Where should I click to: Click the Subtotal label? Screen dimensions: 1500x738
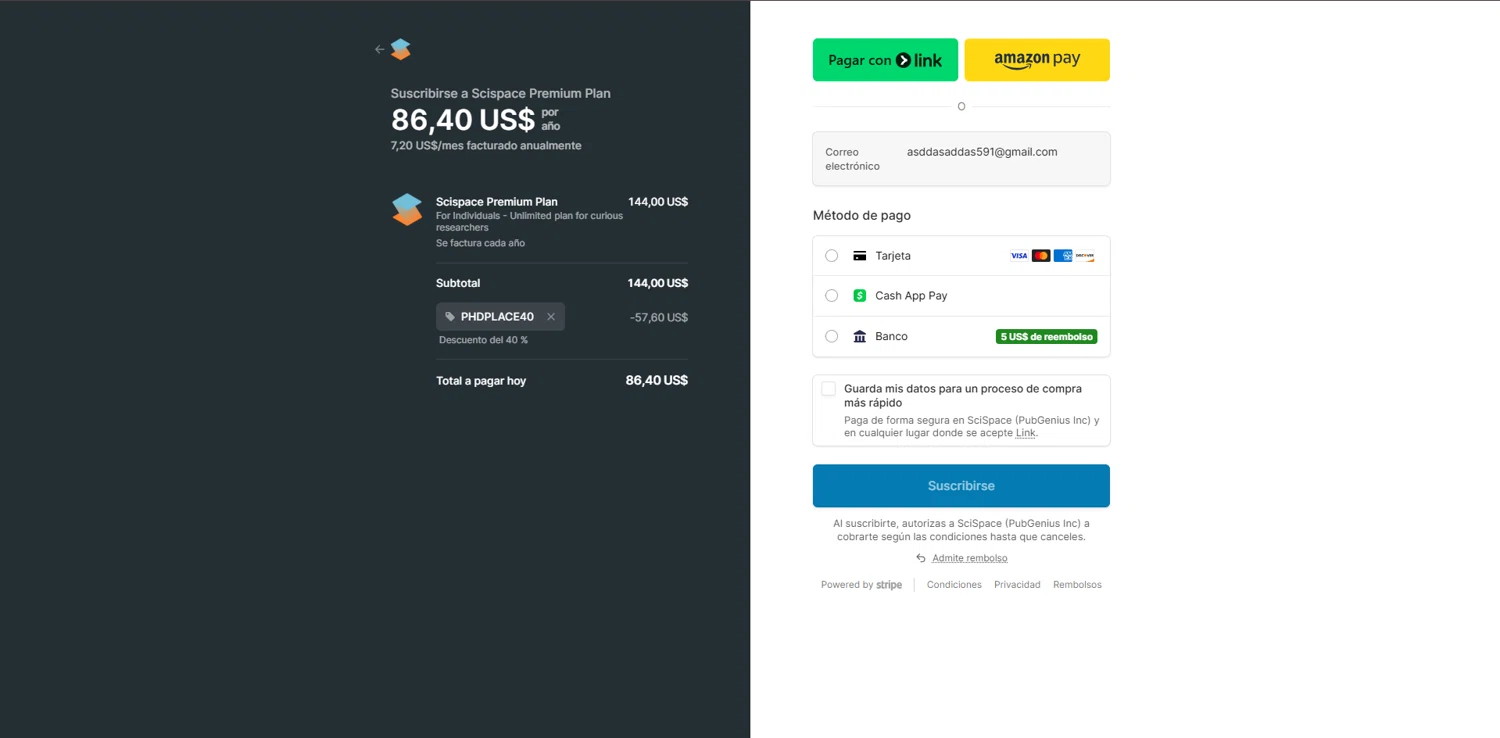click(458, 283)
